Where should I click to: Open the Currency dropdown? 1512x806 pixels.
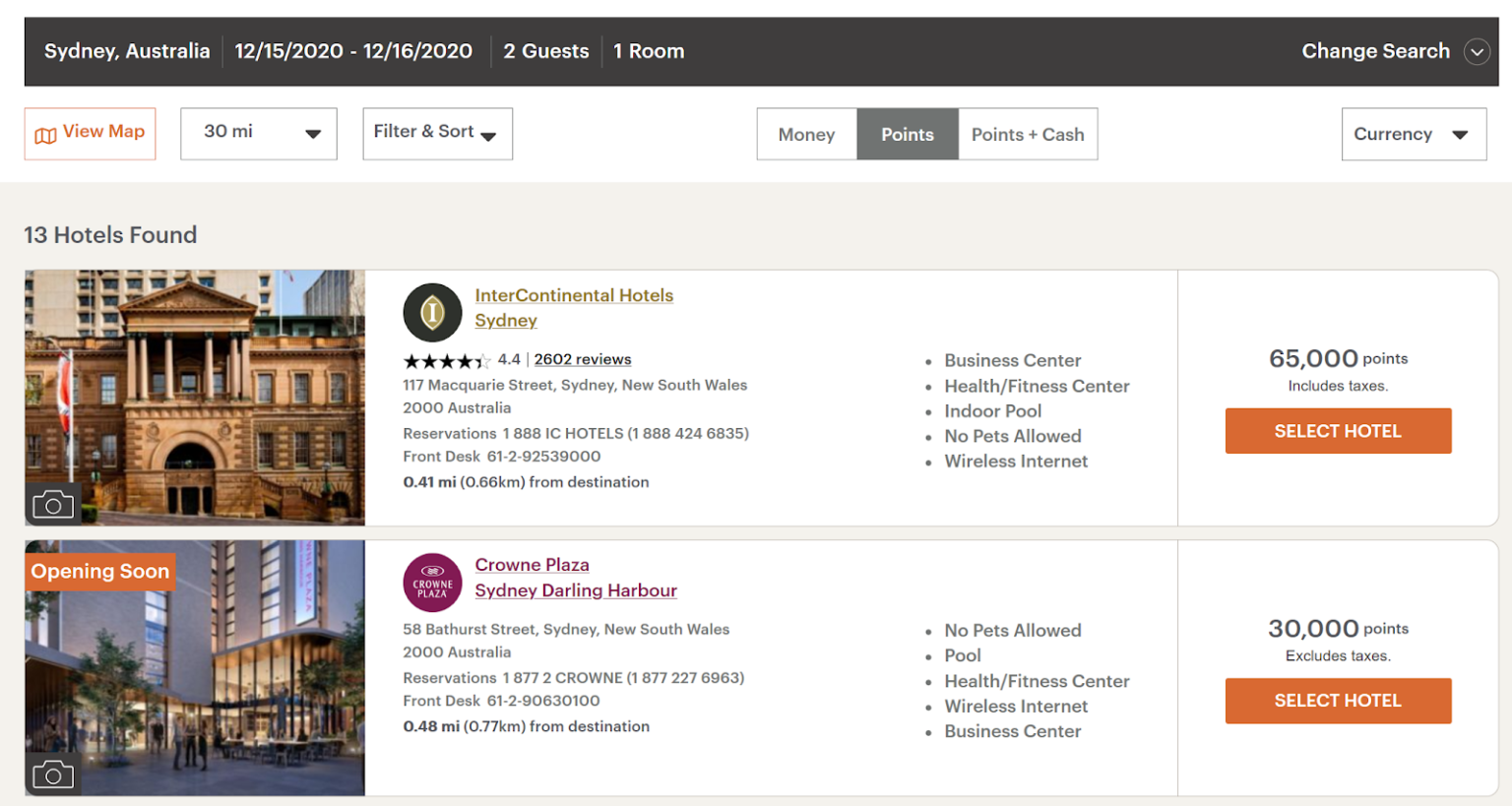pyautogui.click(x=1414, y=134)
